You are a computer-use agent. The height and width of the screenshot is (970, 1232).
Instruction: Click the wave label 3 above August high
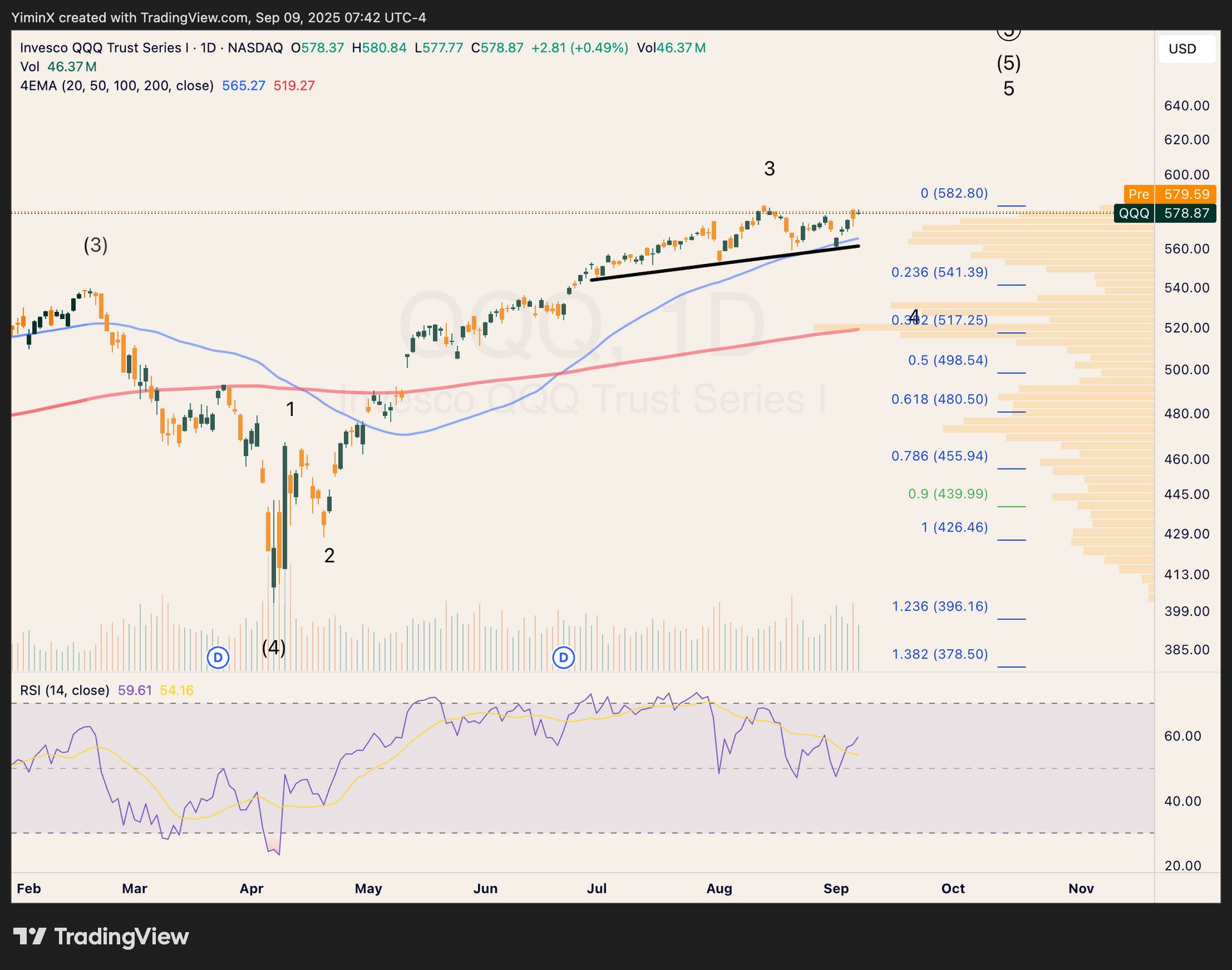(769, 169)
